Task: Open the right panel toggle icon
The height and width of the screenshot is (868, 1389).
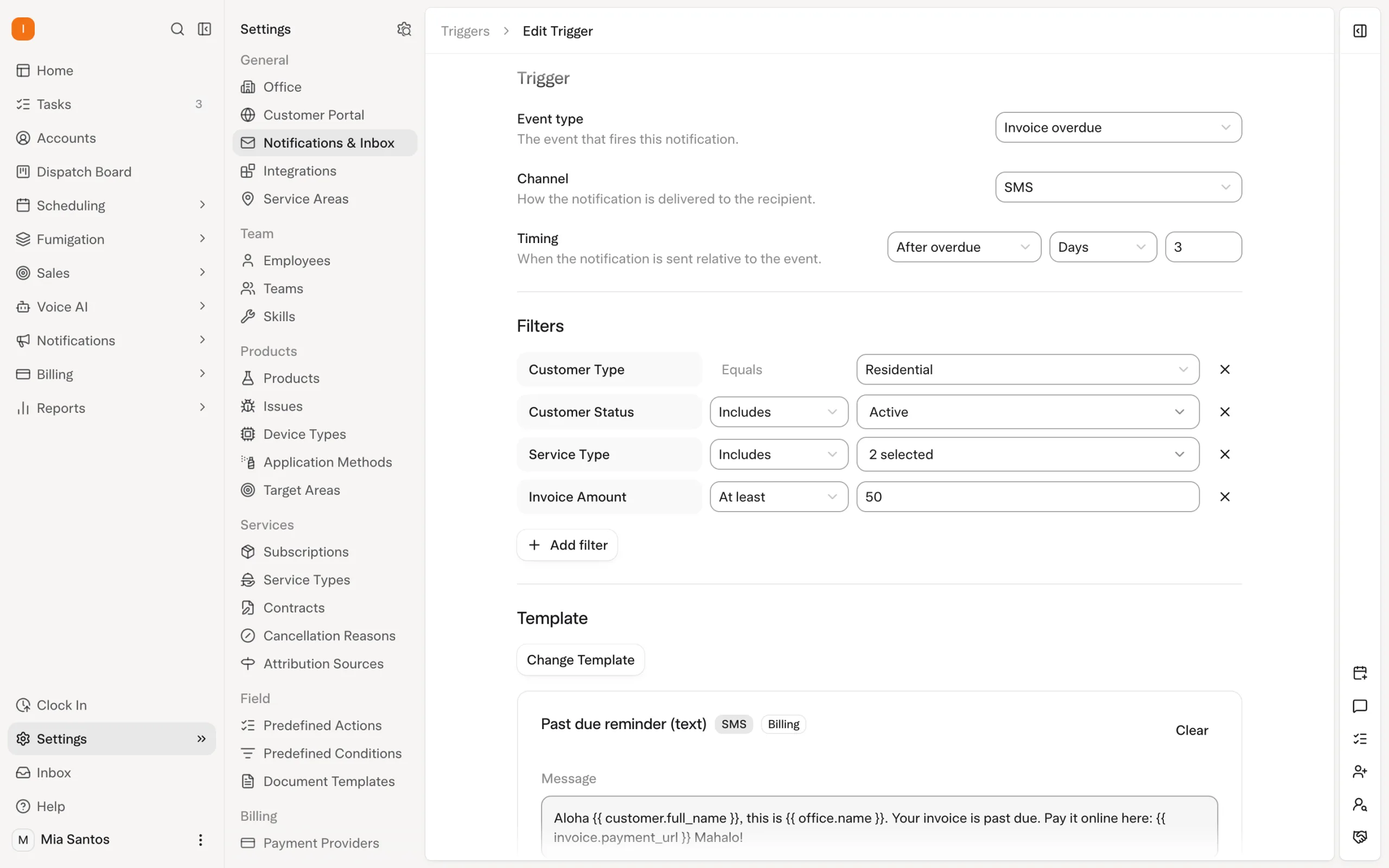Action: click(x=1360, y=31)
